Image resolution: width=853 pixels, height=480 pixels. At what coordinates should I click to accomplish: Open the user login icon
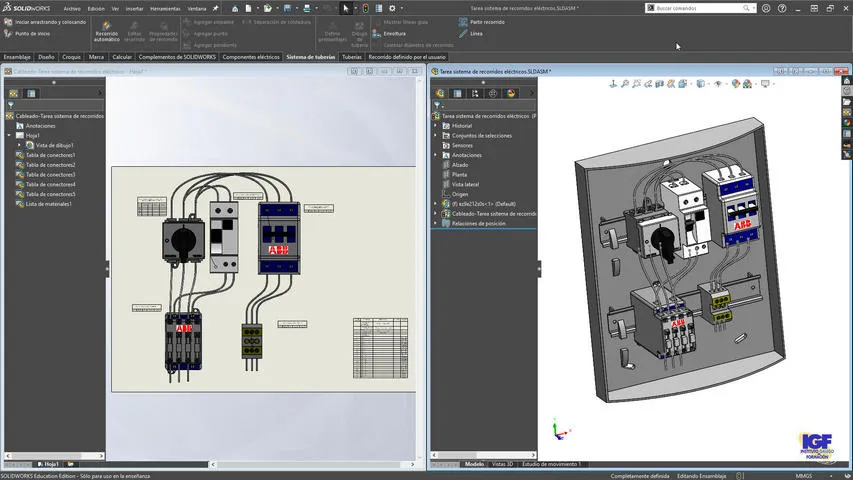(766, 8)
